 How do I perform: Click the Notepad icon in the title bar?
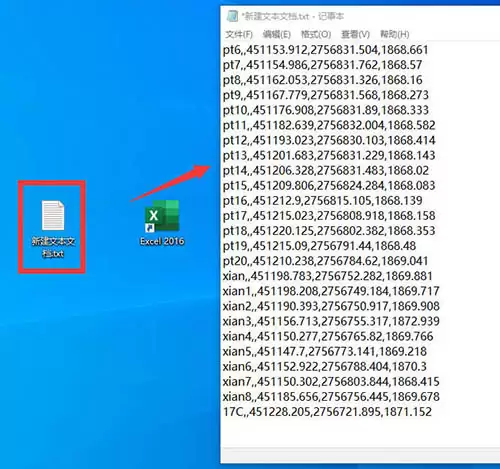[x=232, y=16]
